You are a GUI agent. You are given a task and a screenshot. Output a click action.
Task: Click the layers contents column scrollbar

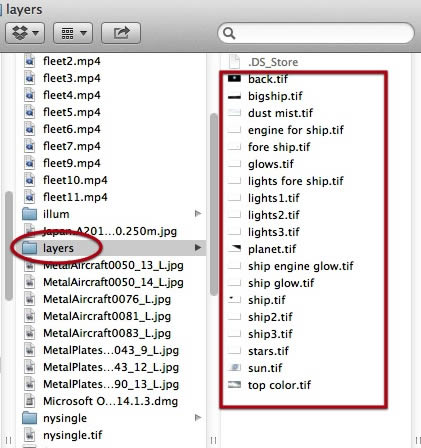click(x=214, y=204)
